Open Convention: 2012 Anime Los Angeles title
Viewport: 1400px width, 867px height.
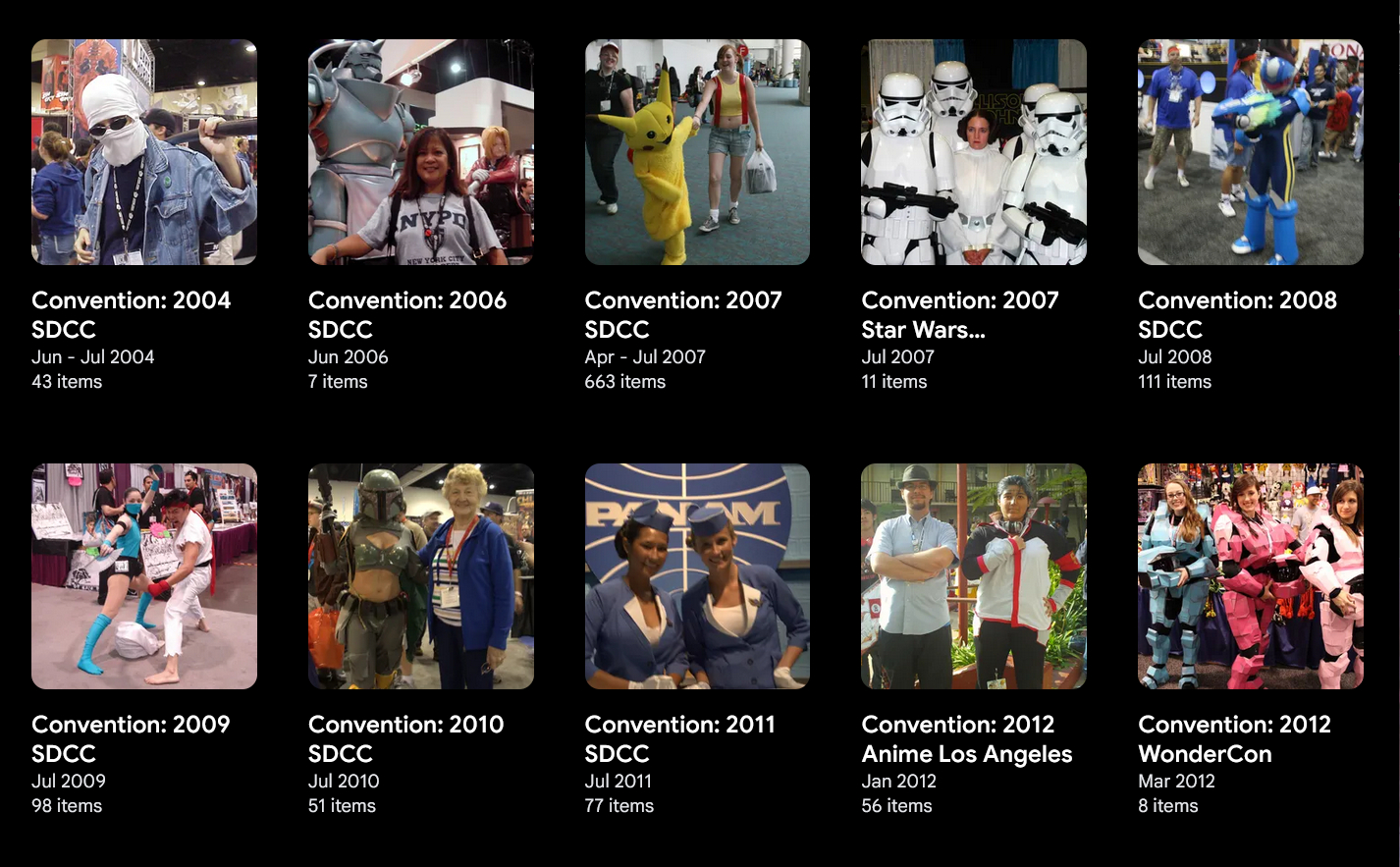click(967, 738)
